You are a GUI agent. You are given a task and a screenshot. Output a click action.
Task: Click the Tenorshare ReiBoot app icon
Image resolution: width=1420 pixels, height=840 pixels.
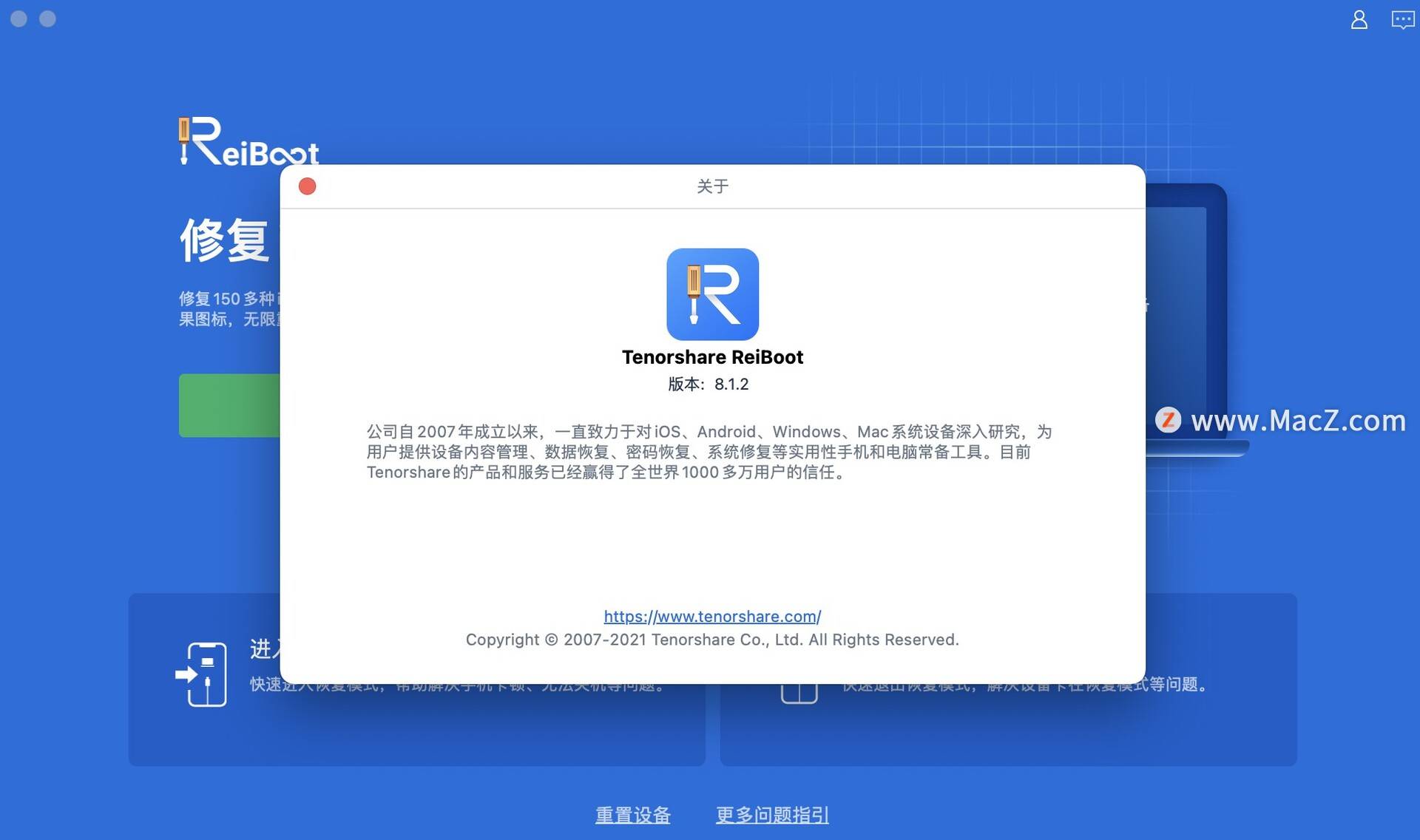tap(712, 294)
